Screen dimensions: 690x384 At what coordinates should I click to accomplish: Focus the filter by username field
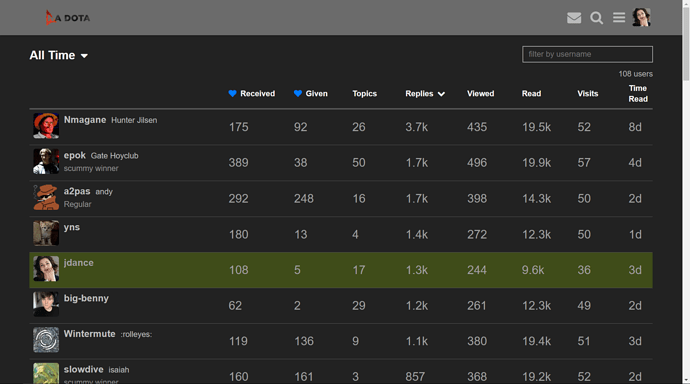point(587,54)
